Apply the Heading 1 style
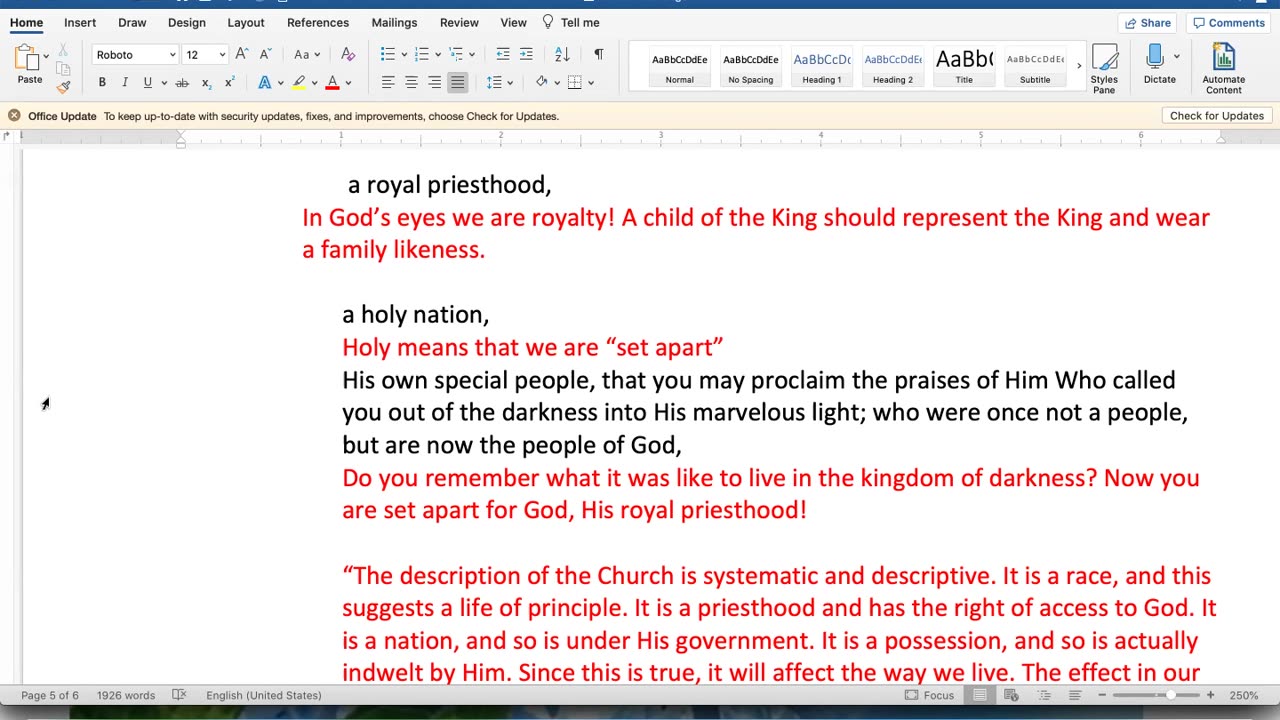Image resolution: width=1280 pixels, height=720 pixels. point(822,68)
